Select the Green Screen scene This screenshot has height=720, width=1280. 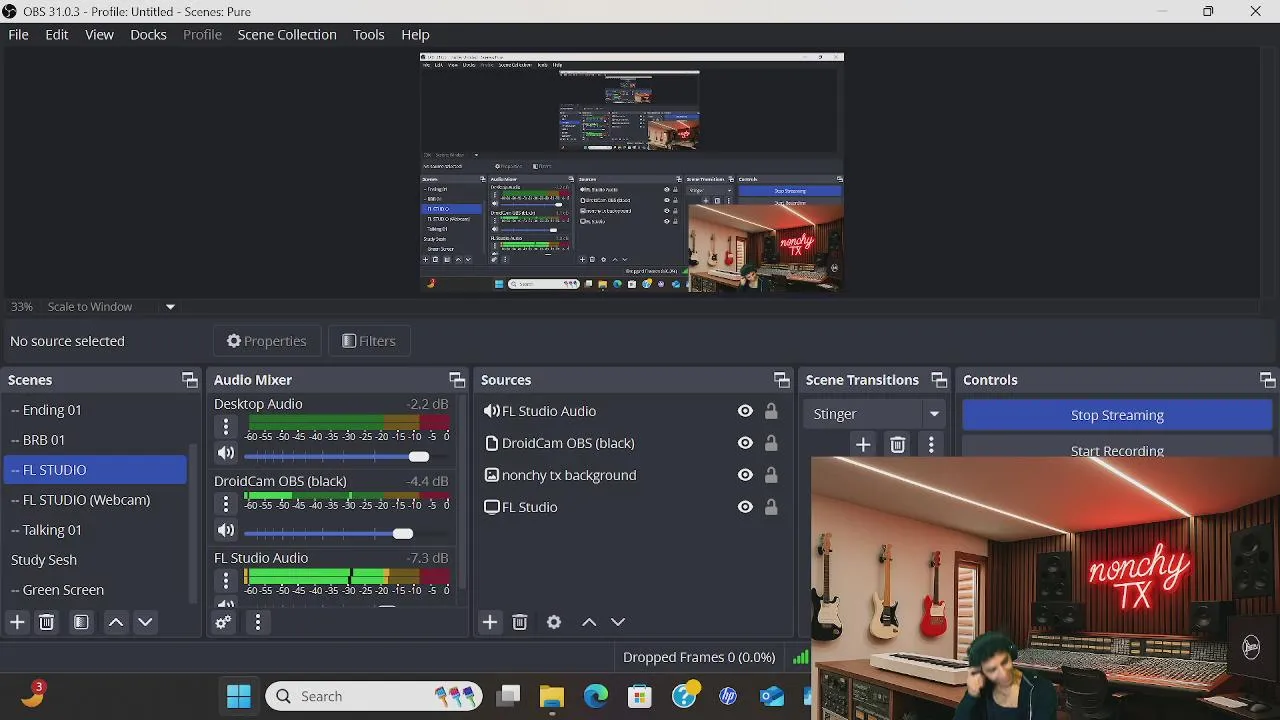tap(95, 590)
